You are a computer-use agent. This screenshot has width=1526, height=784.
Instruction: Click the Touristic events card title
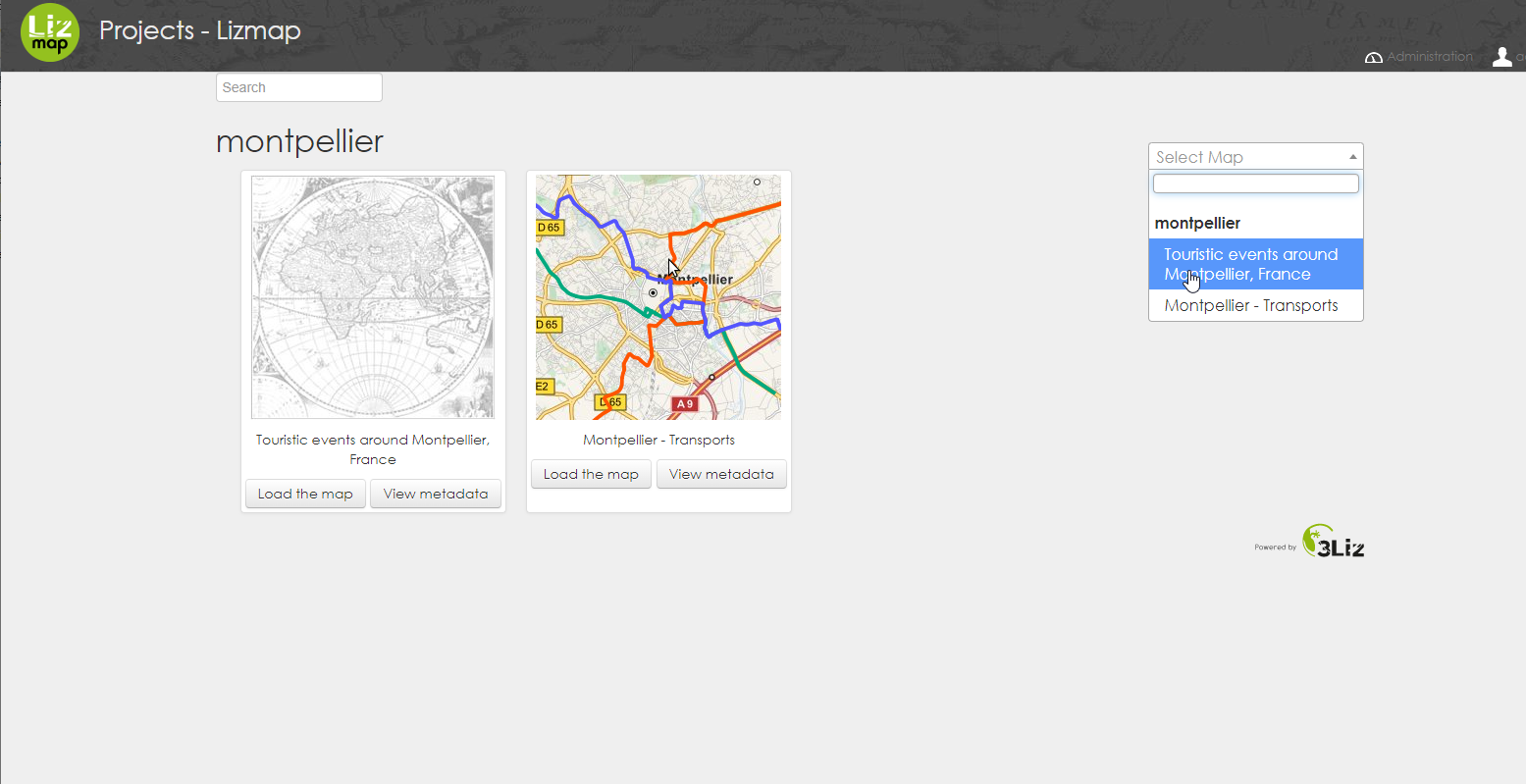pyautogui.click(x=373, y=449)
